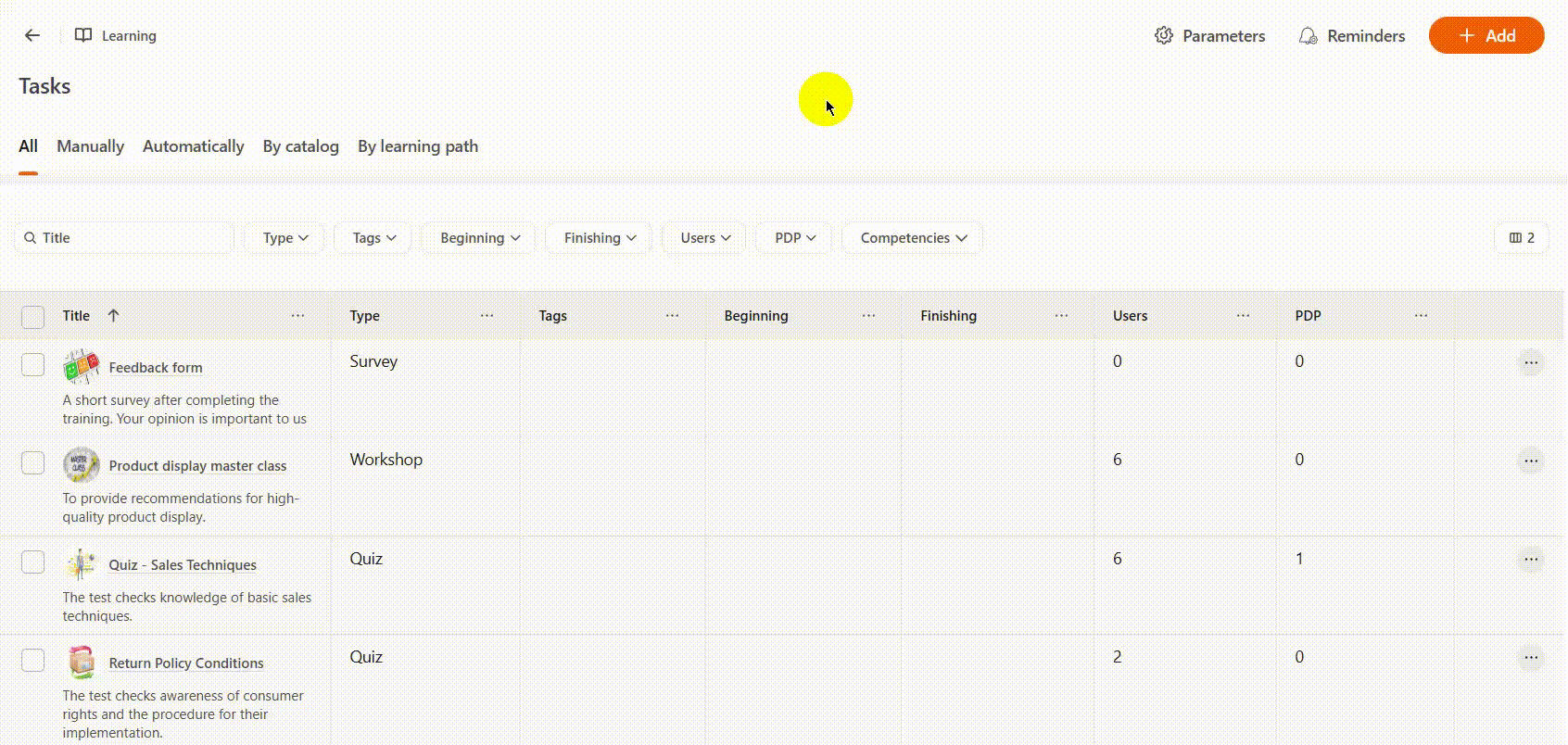Open the Quiz - Sales Techniques link
Screen dimensions: 1568x745
pyautogui.click(x=183, y=565)
